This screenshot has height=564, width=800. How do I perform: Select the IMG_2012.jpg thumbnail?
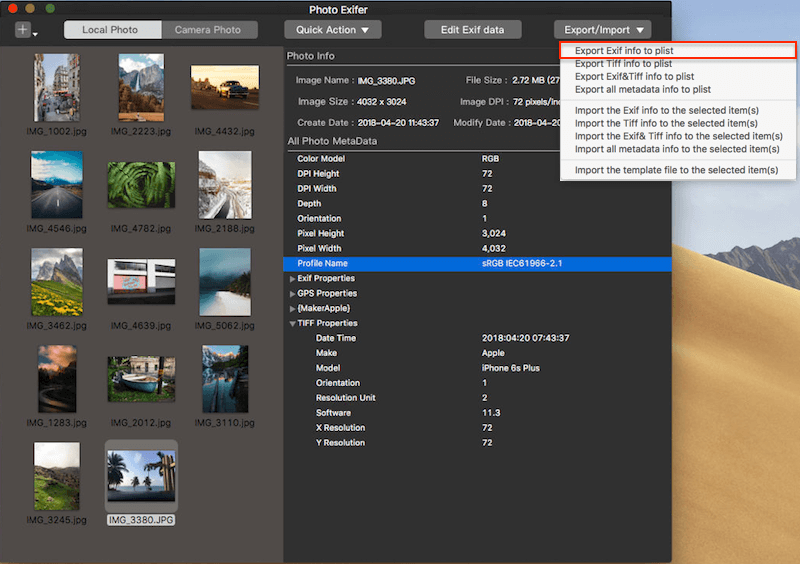point(141,379)
